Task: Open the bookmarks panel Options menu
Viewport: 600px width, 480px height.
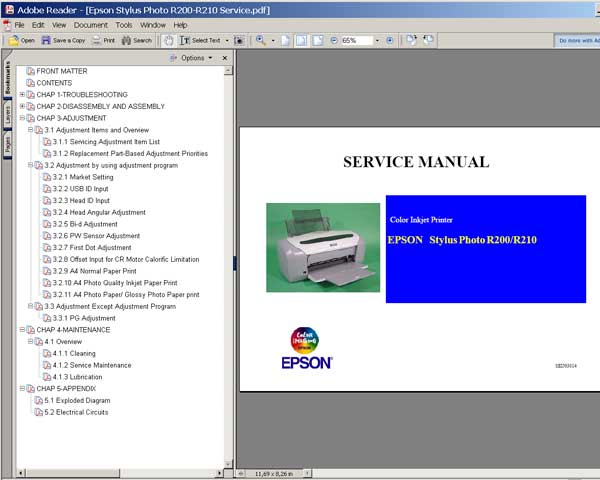Action: 191,58
